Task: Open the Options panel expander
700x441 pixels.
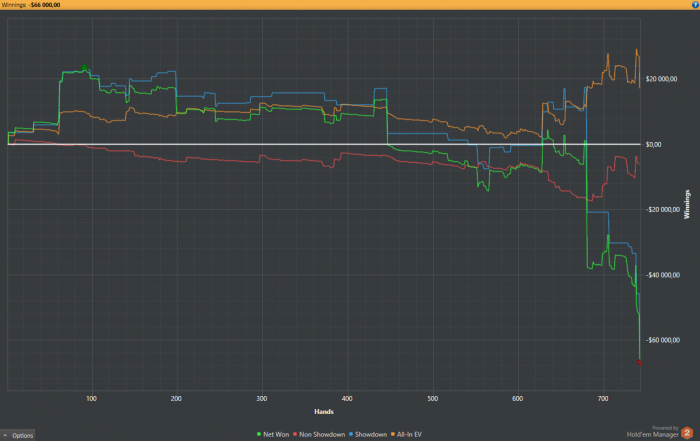Action: pos(17,435)
